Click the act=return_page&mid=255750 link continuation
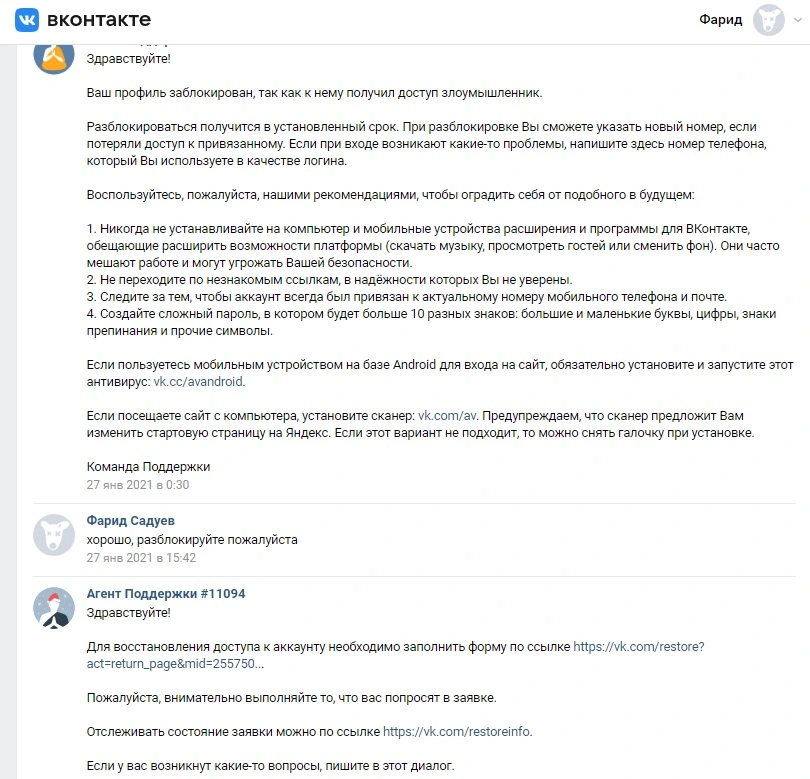The height and width of the screenshot is (779, 810). (175, 664)
